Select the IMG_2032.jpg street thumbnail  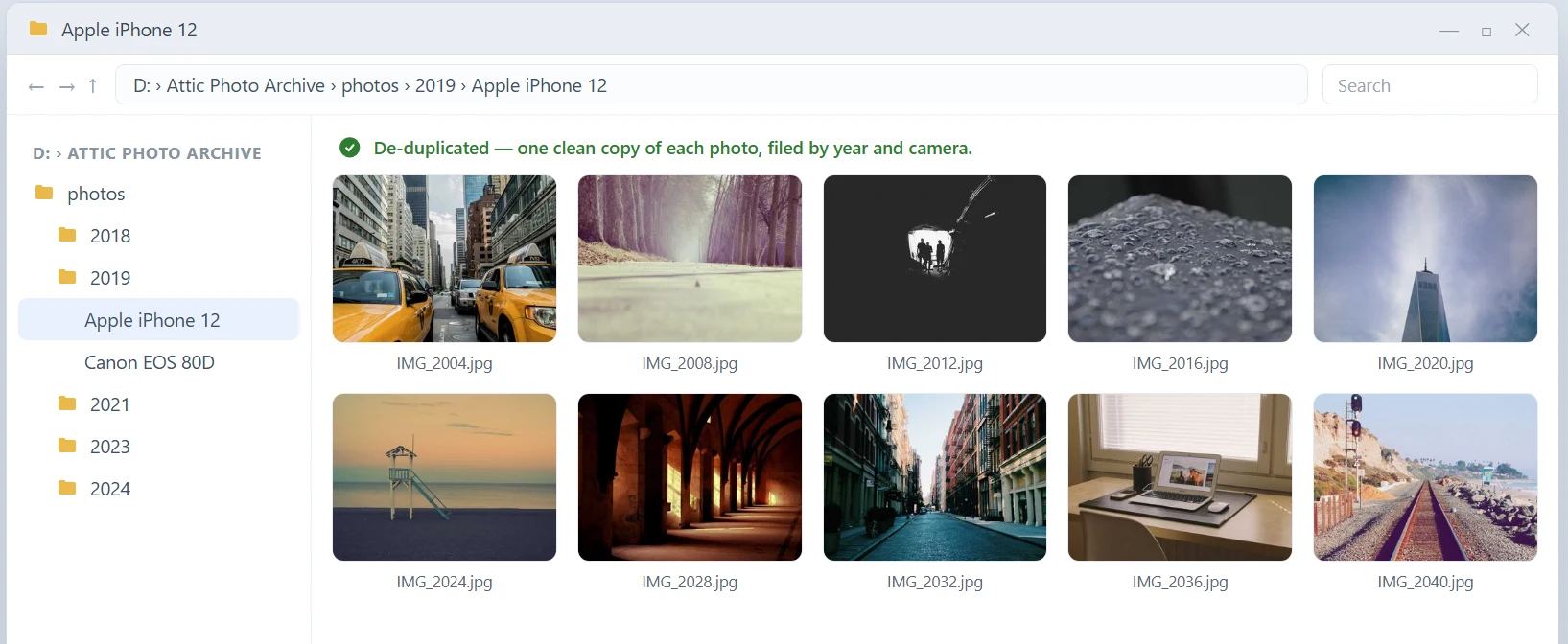(x=935, y=477)
